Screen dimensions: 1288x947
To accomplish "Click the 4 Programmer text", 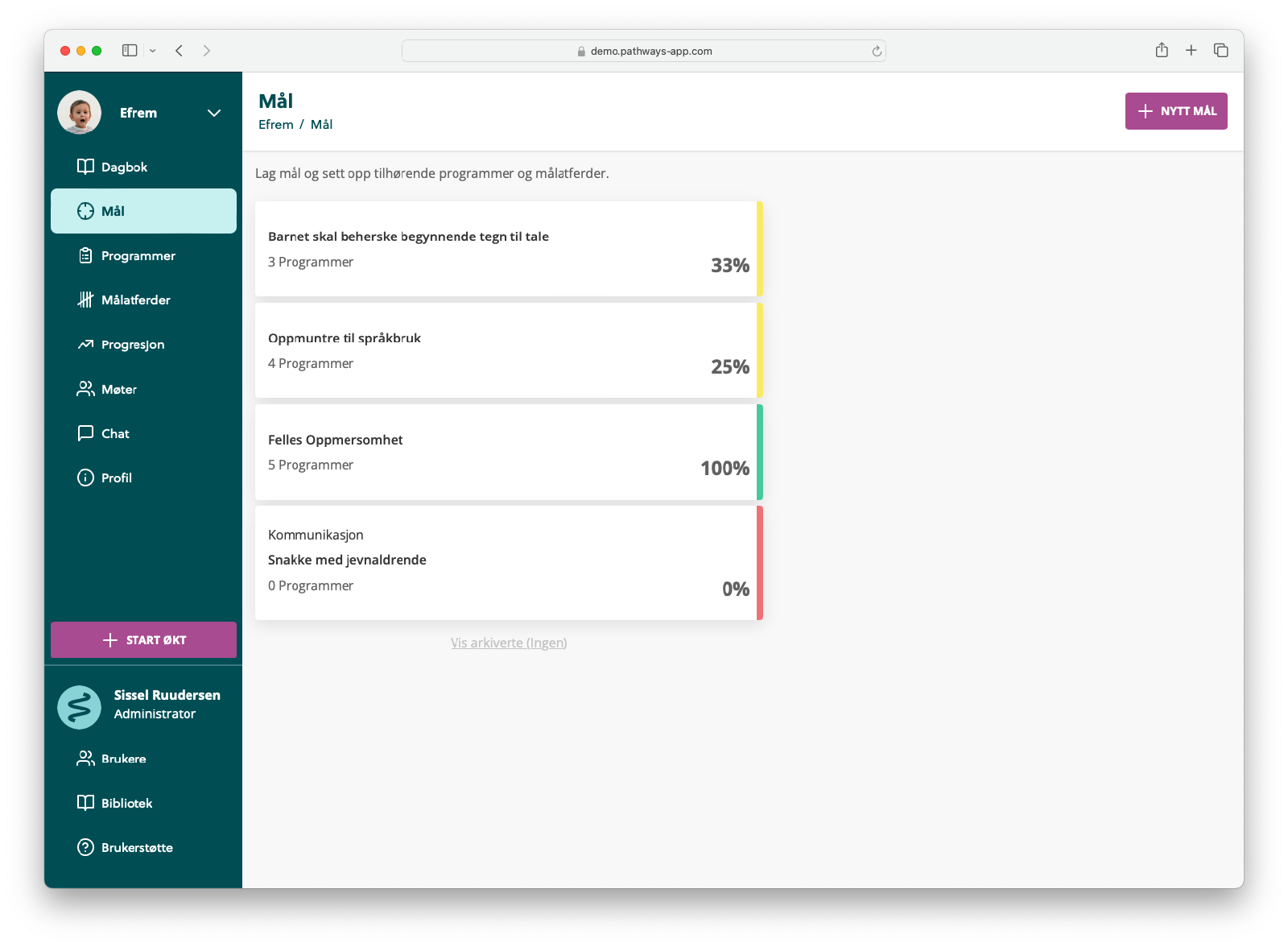I will click(x=311, y=363).
